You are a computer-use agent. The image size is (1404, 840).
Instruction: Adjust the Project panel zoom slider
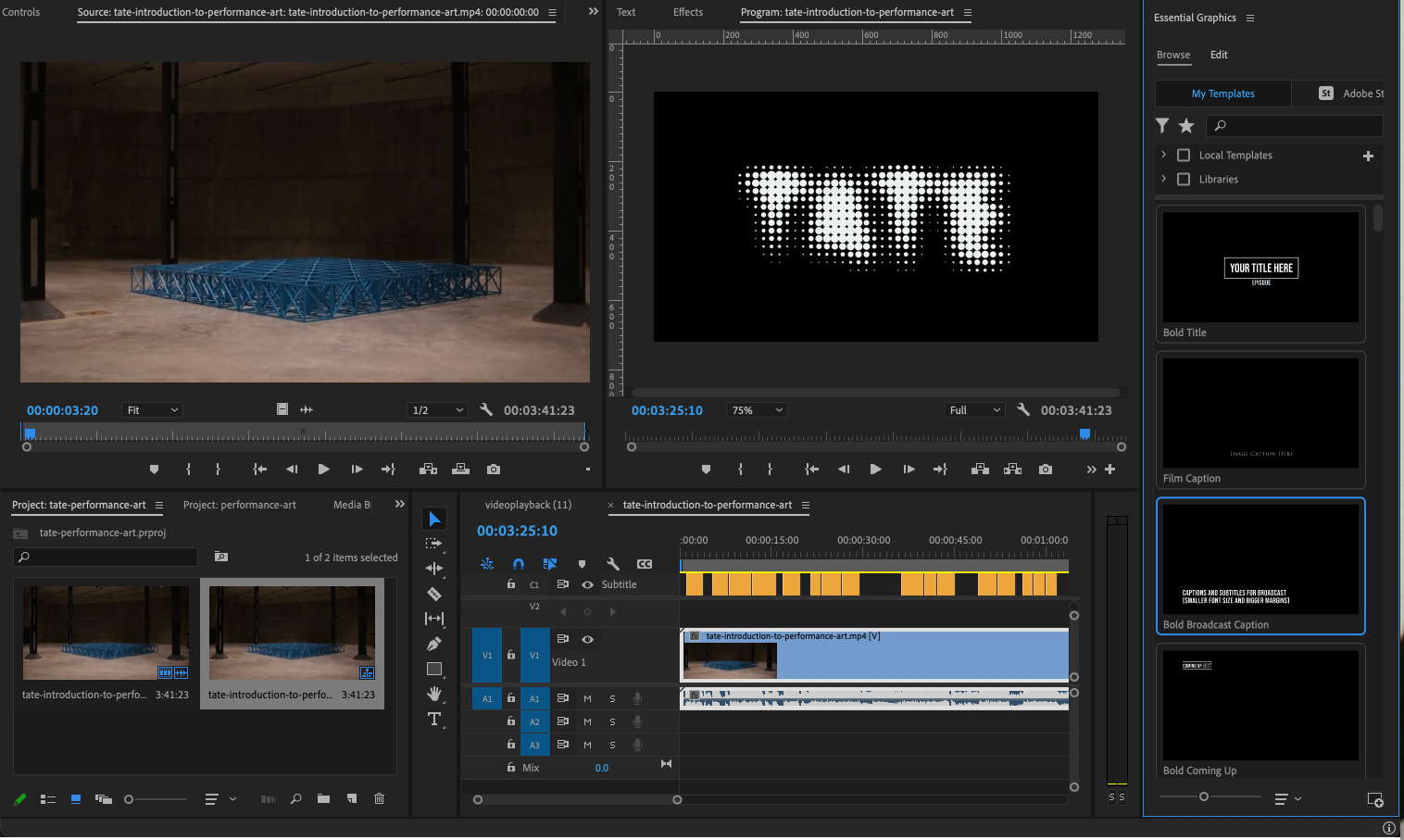click(x=130, y=798)
